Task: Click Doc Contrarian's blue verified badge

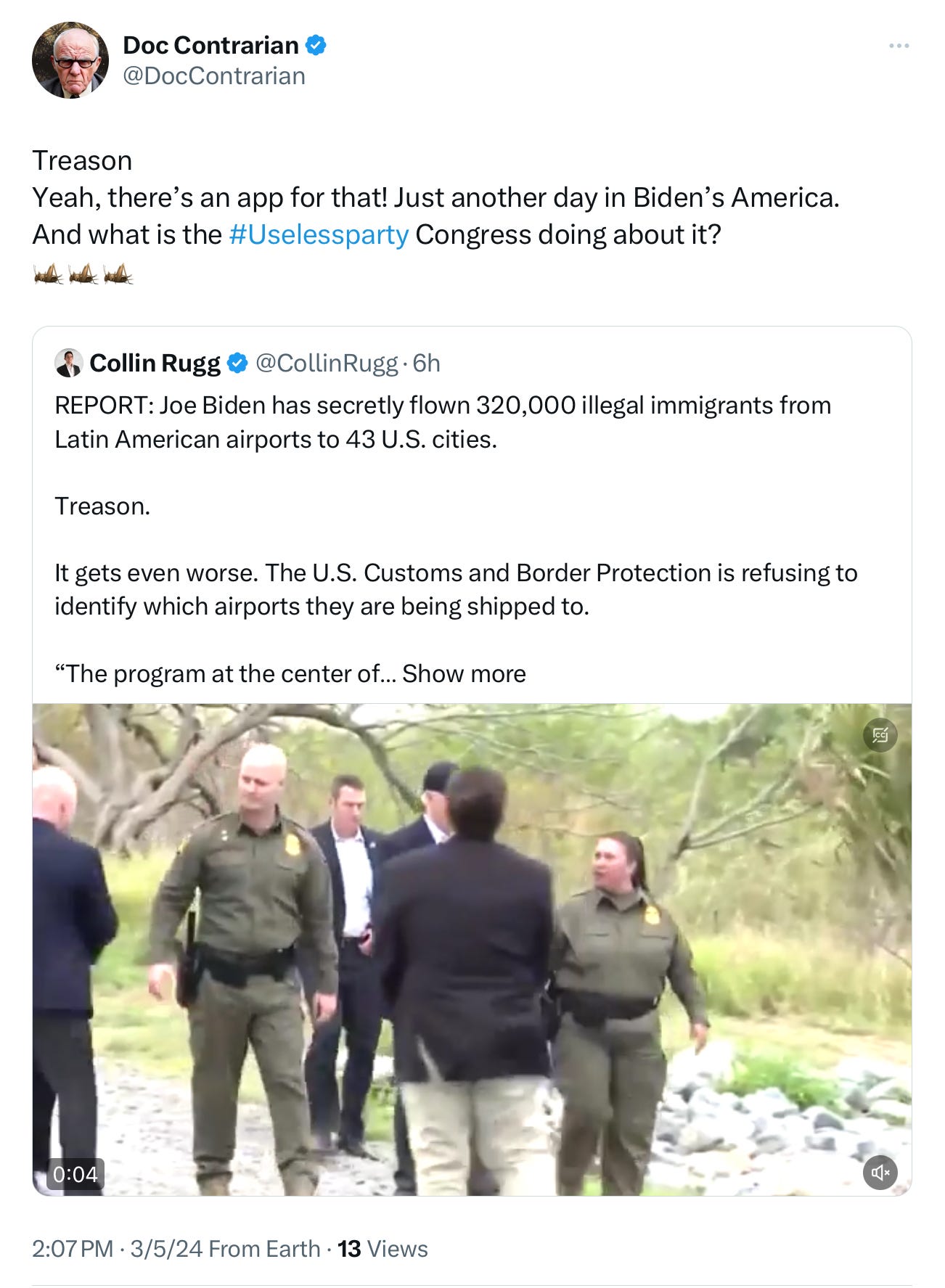Action: pyautogui.click(x=316, y=45)
